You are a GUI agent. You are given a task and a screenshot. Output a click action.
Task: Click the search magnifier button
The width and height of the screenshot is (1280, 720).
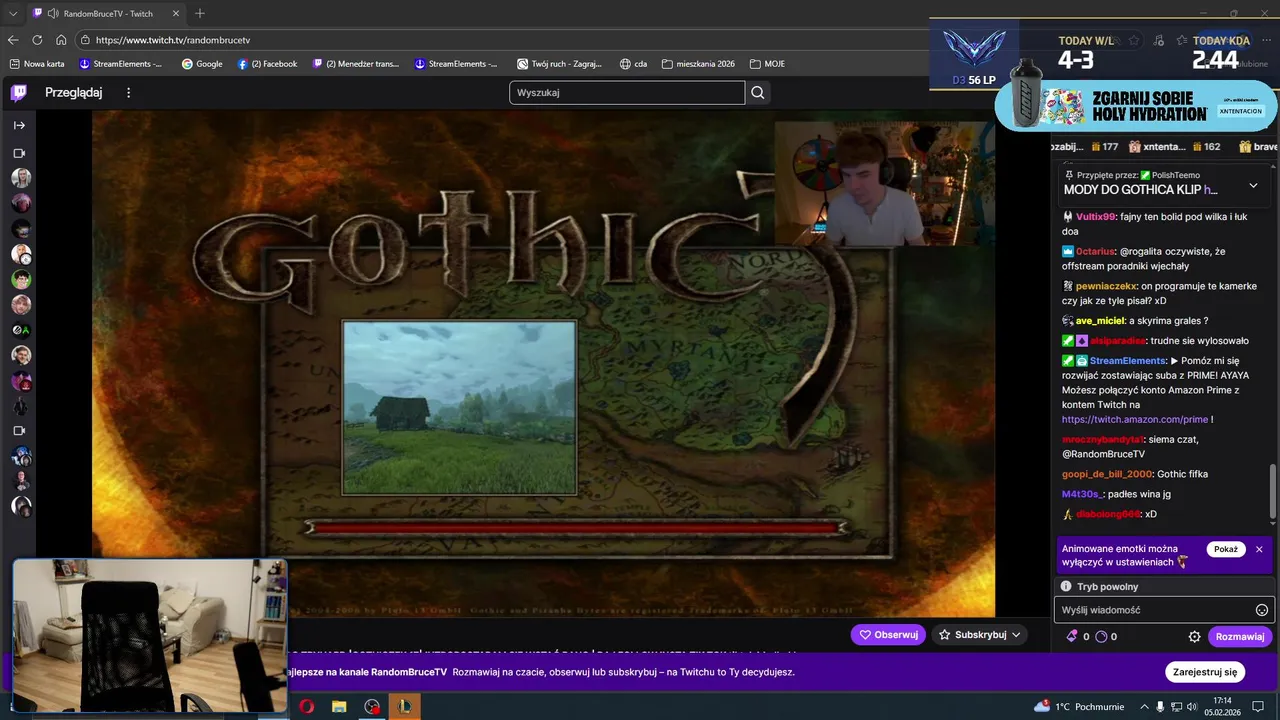point(758,93)
